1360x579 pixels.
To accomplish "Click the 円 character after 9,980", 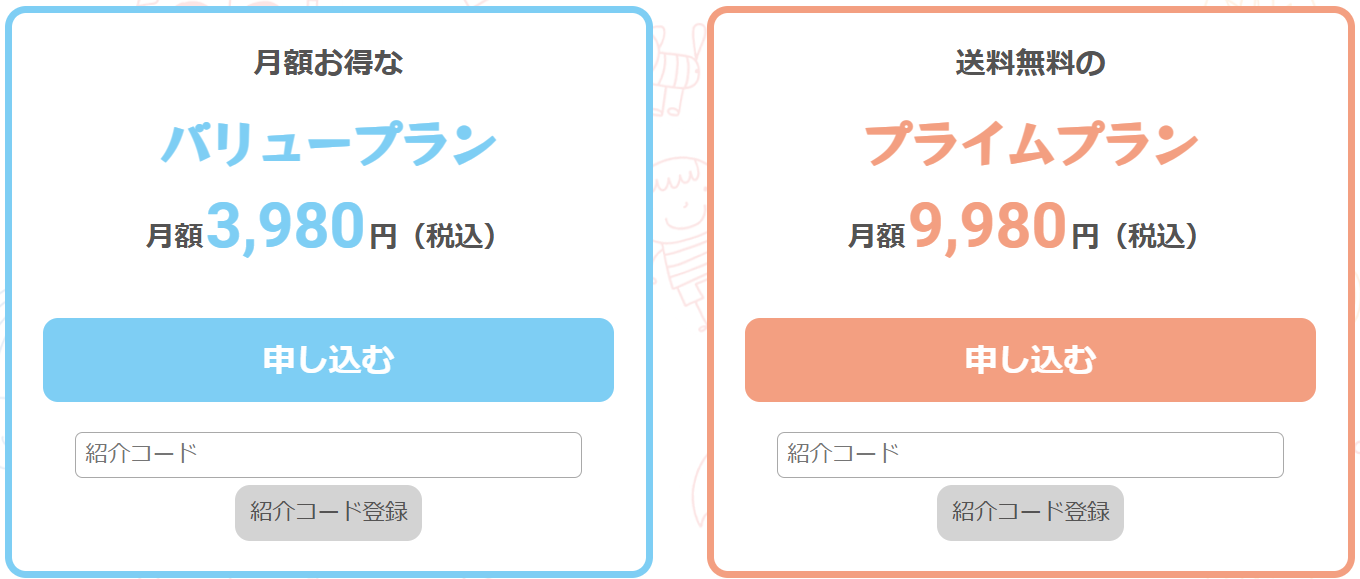I will (x=1085, y=237).
